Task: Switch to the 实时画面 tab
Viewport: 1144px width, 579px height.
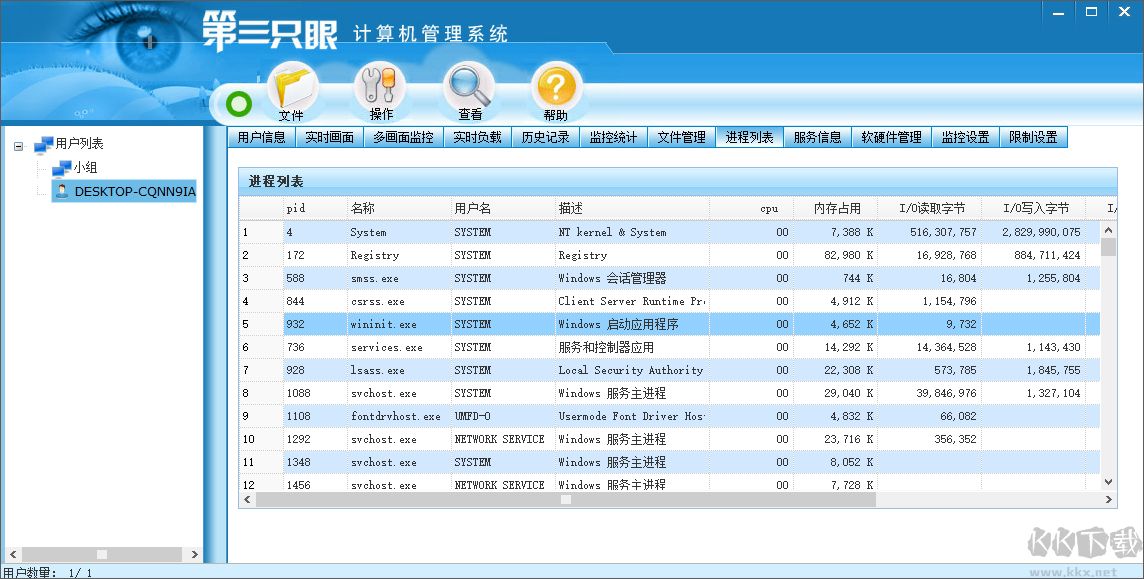Action: (x=329, y=138)
